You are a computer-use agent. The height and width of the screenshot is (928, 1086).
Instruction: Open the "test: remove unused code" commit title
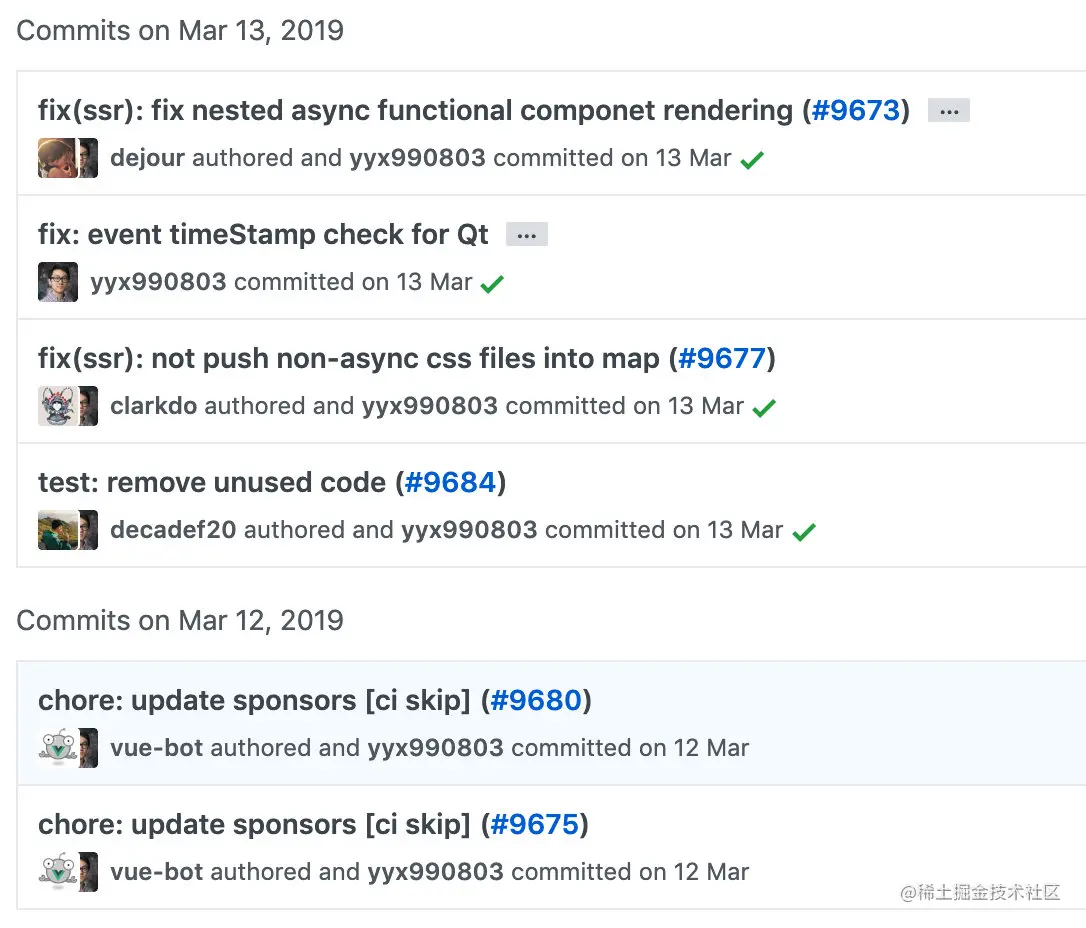pos(212,482)
